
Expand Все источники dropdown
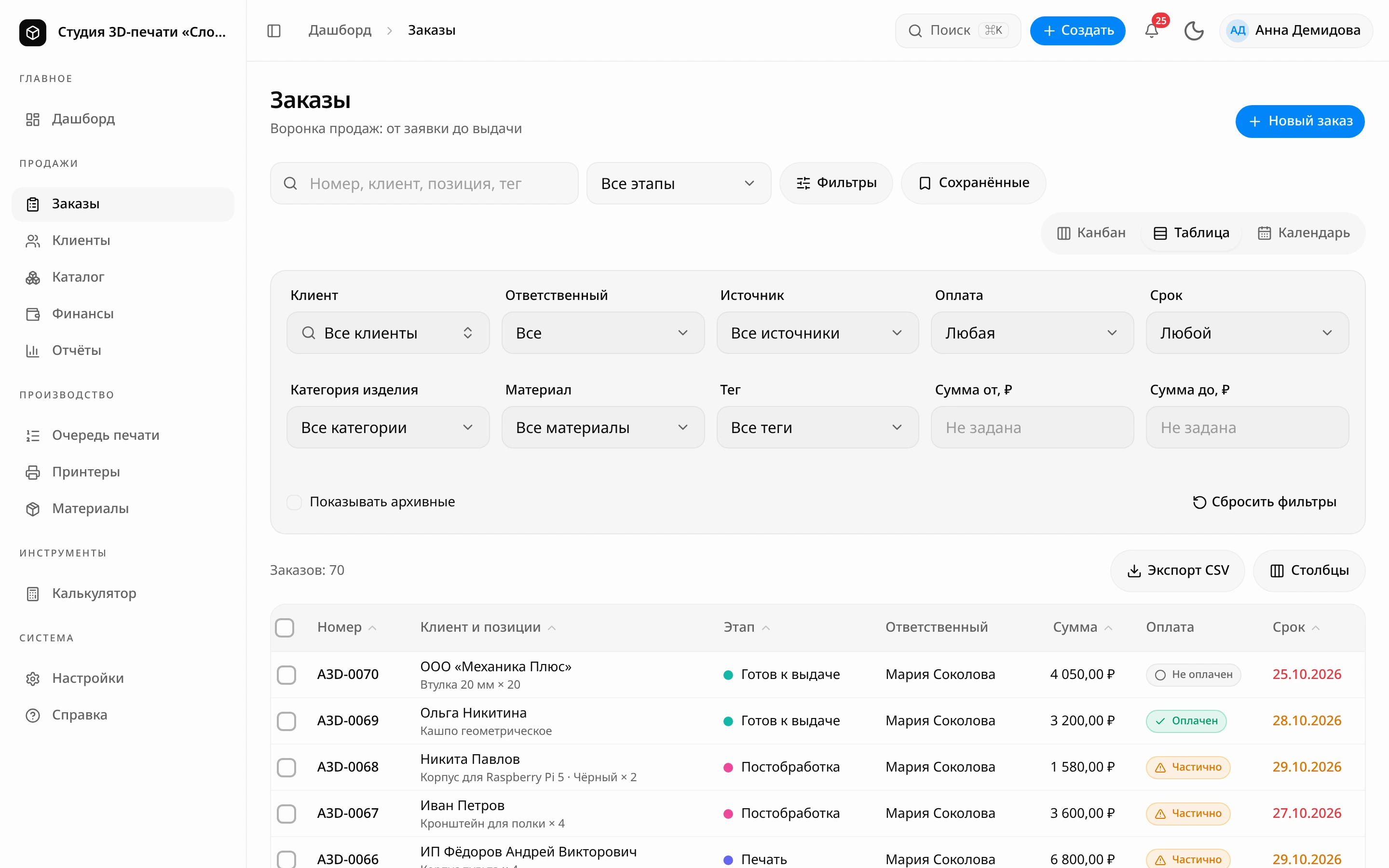(817, 333)
